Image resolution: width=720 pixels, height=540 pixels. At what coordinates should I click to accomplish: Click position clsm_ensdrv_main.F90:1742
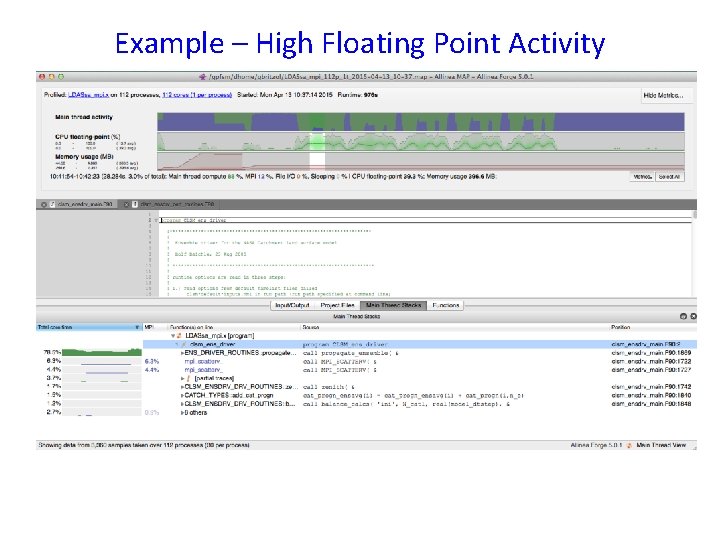[x=651, y=387]
